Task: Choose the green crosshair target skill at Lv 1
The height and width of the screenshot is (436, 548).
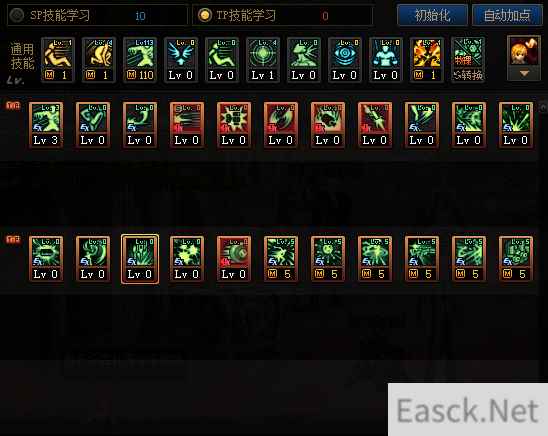Action: [263, 60]
